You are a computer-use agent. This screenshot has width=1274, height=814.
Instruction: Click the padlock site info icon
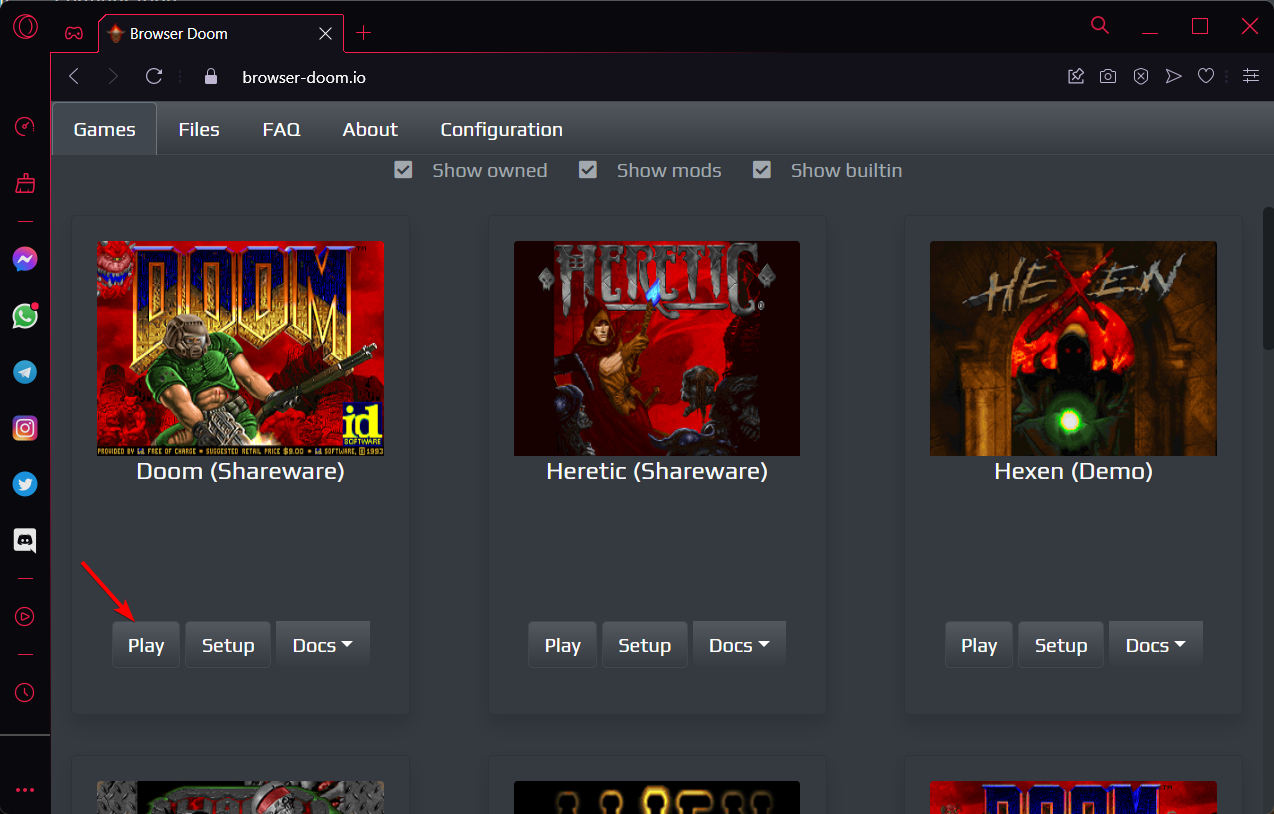click(210, 76)
